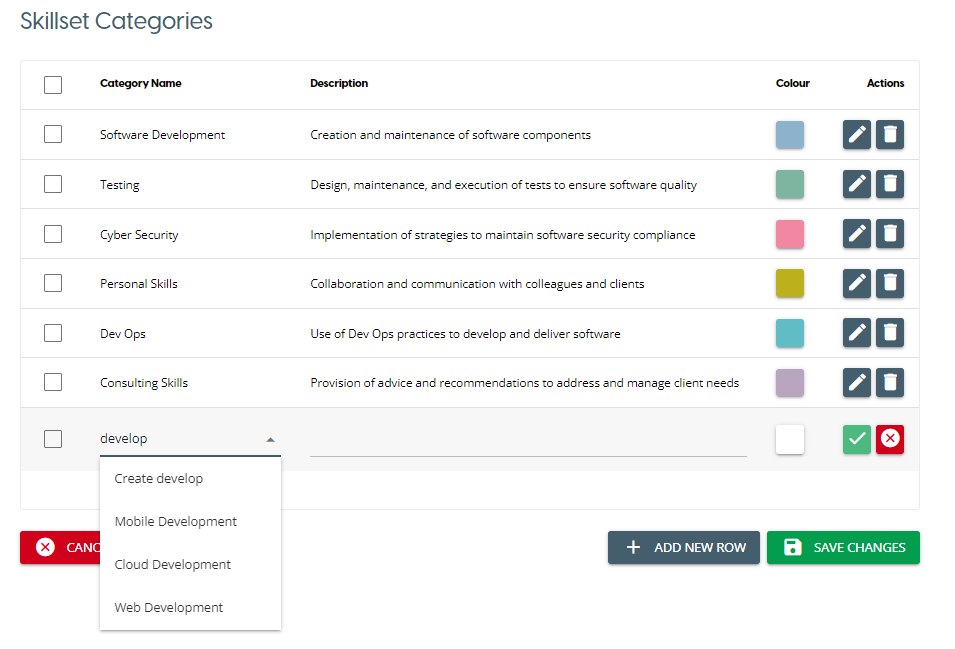Viewport: 955px width, 649px height.
Task: Click the Add New Row button
Action: [x=684, y=548]
